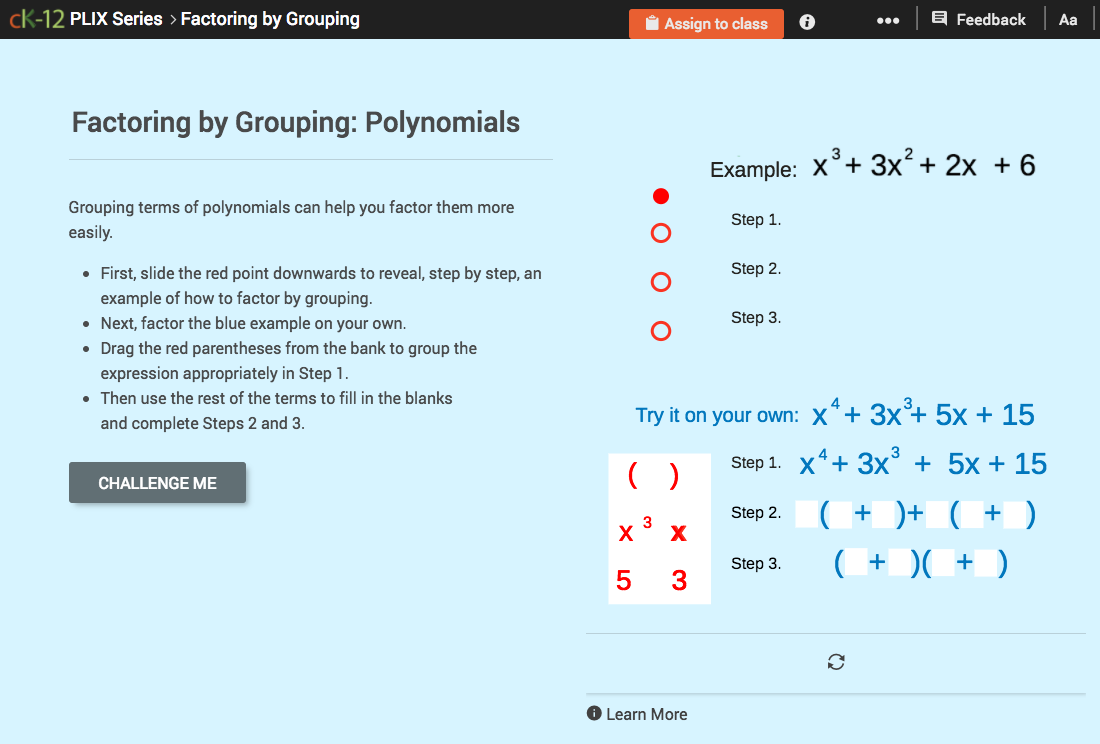Open the Learn More link
Image resolution: width=1100 pixels, height=744 pixels.
(x=645, y=714)
